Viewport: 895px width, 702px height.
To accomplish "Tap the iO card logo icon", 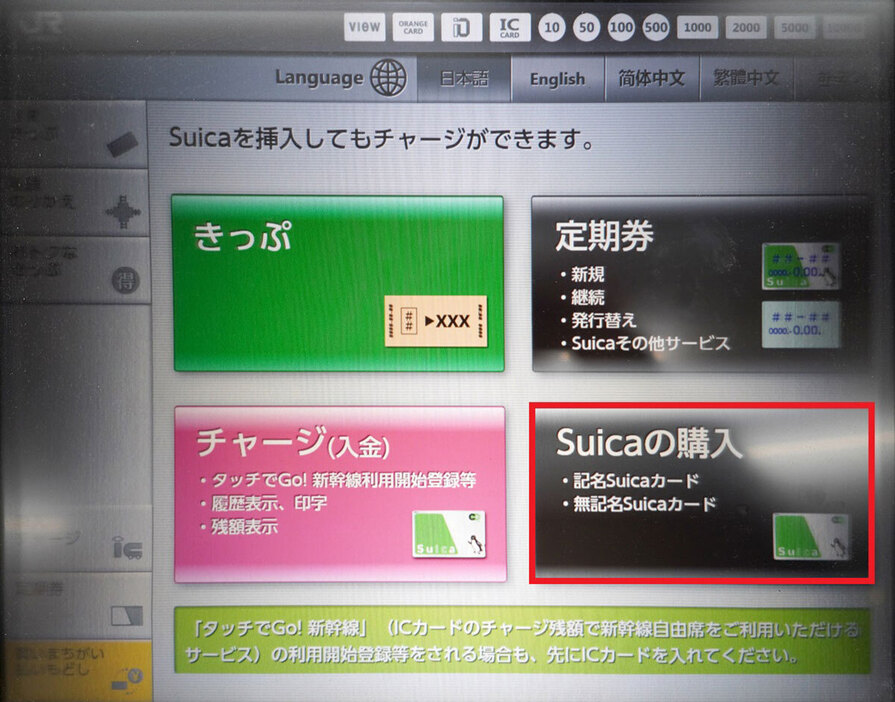I will coord(461,27).
